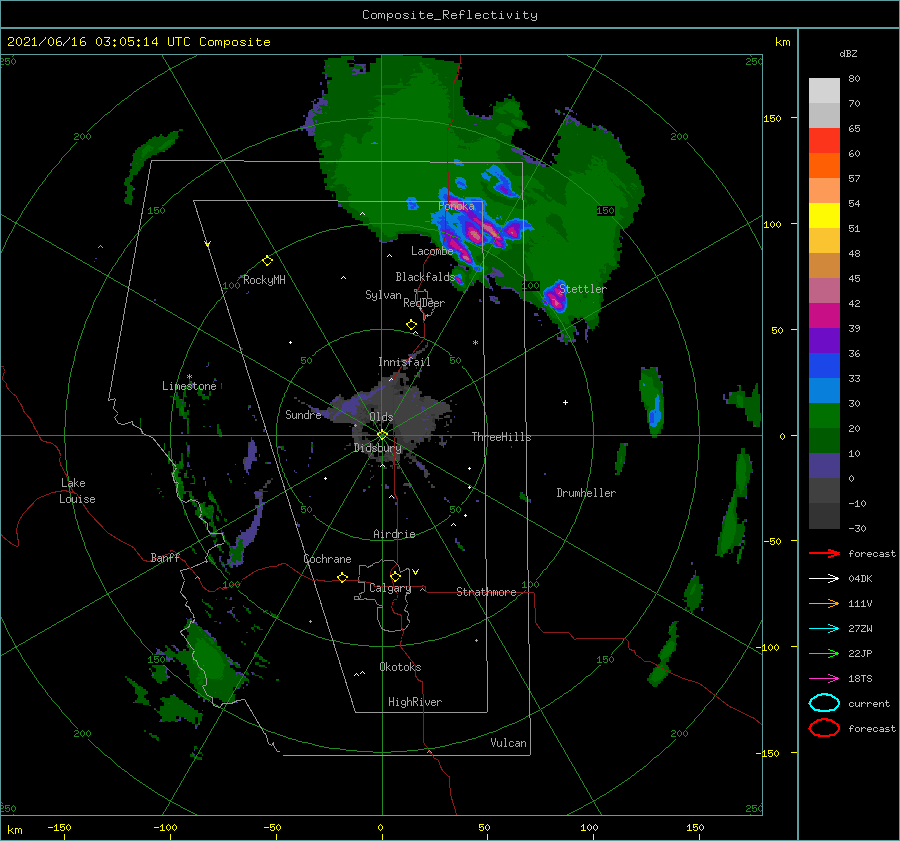Image resolution: width=900 pixels, height=841 pixels.
Task: Click the yellow diamond marker near Cochrane
Action: point(342,577)
